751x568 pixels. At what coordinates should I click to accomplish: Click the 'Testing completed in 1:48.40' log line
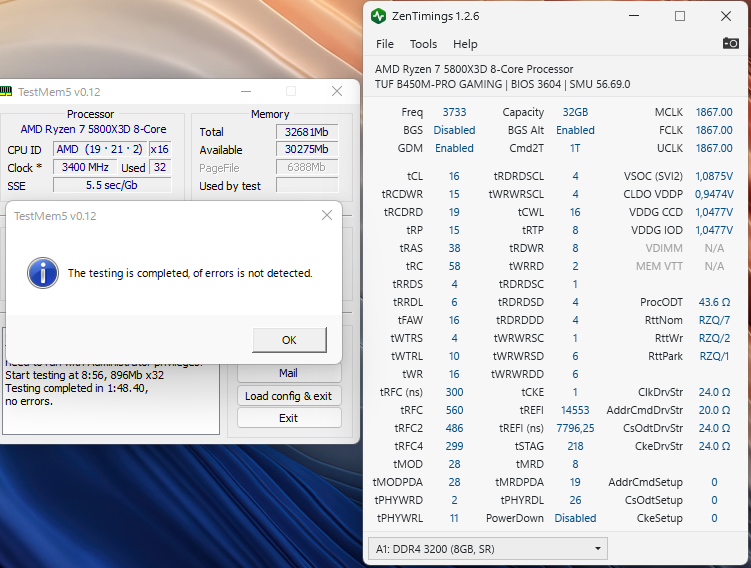(x=77, y=388)
